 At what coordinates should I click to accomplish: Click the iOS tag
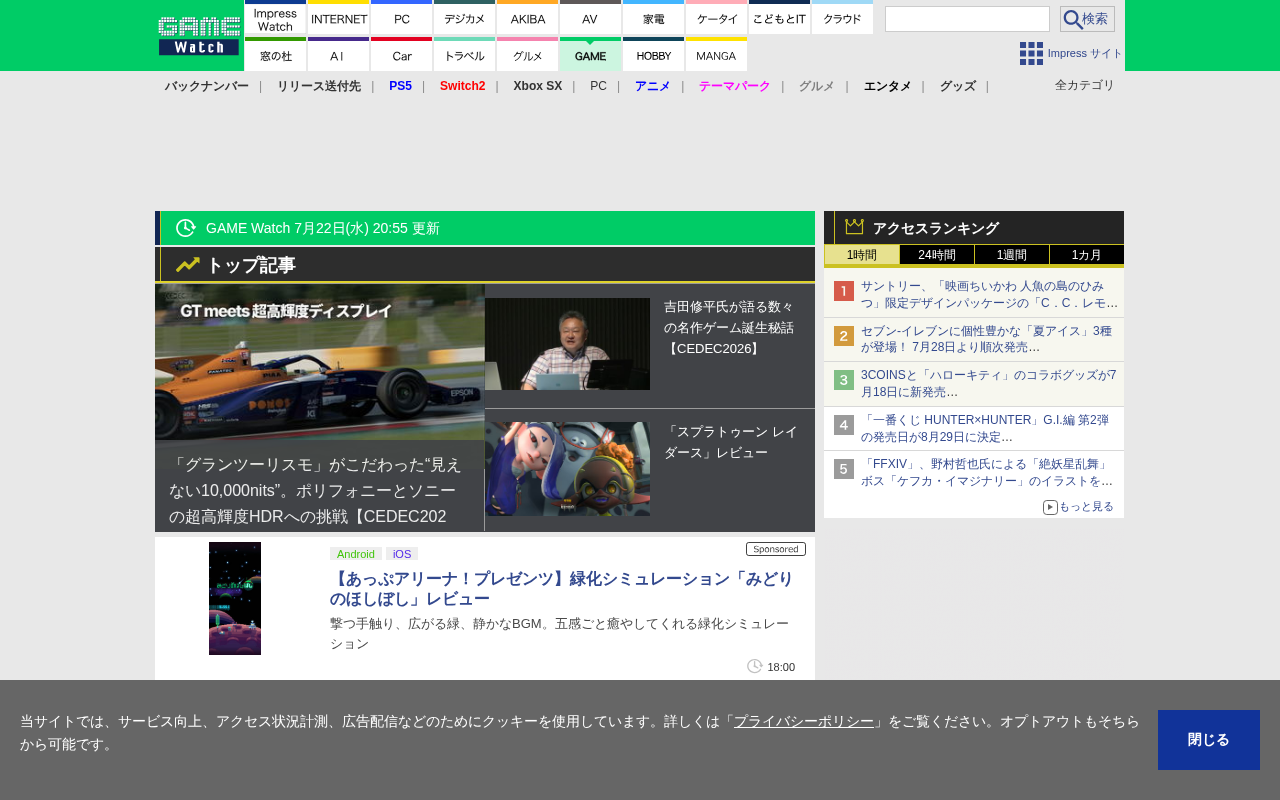pos(402,554)
